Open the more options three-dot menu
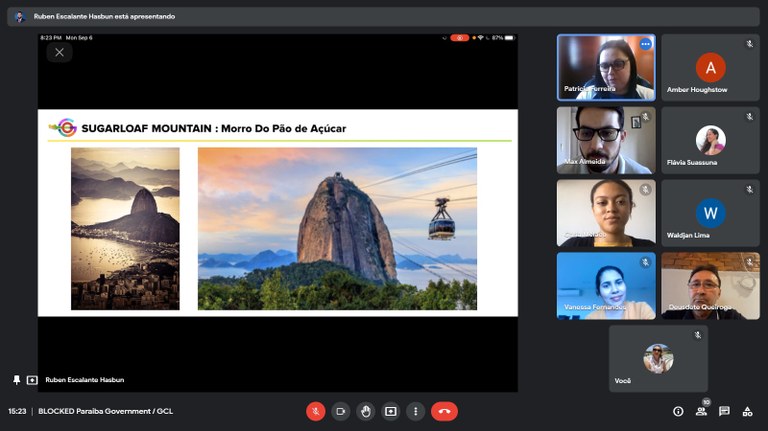Viewport: 768px width, 431px height. (x=416, y=411)
